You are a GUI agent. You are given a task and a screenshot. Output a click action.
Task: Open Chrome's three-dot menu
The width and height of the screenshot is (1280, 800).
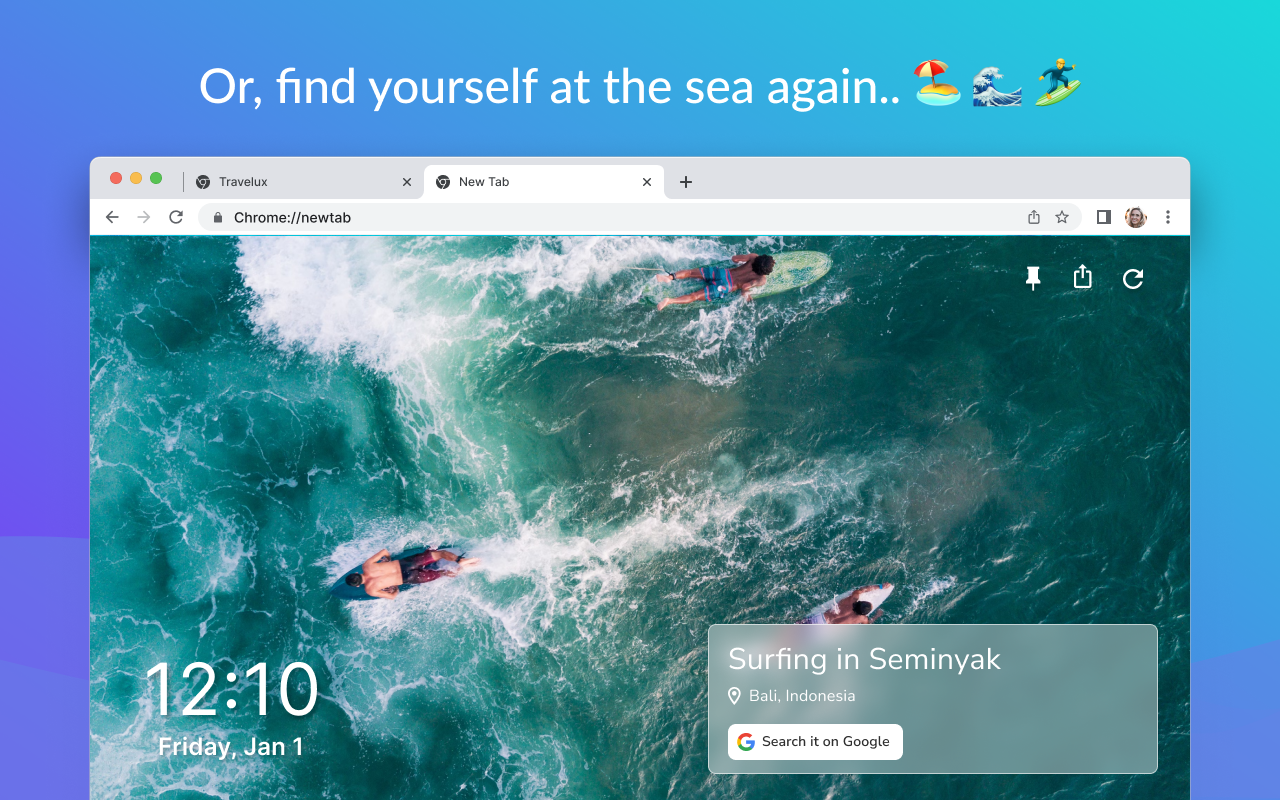(1168, 217)
